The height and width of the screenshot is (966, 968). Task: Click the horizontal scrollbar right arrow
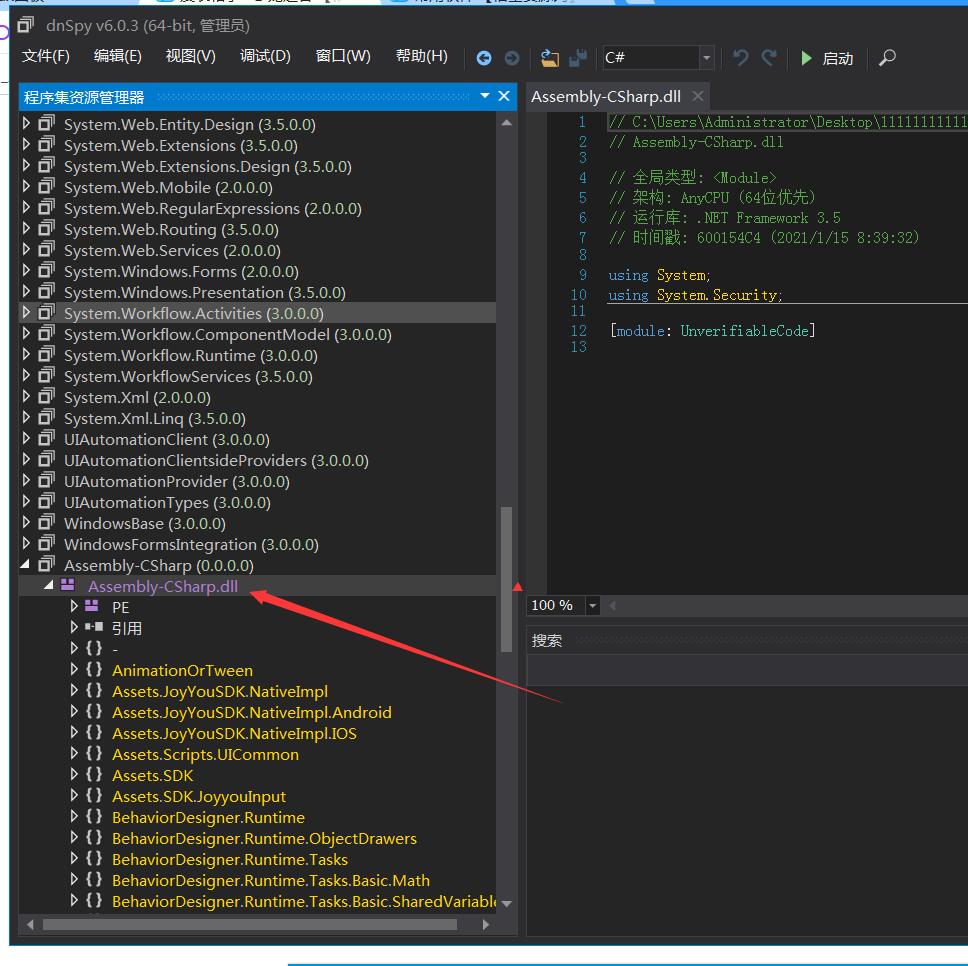point(486,924)
